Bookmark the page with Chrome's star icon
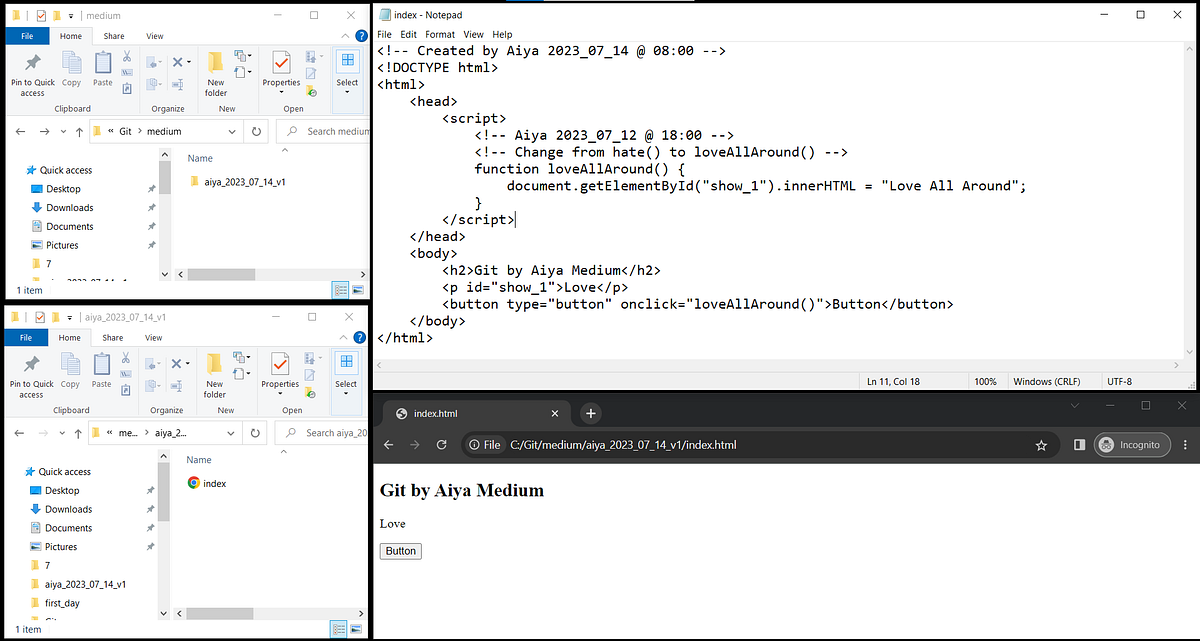The height and width of the screenshot is (641, 1200). (x=1041, y=445)
